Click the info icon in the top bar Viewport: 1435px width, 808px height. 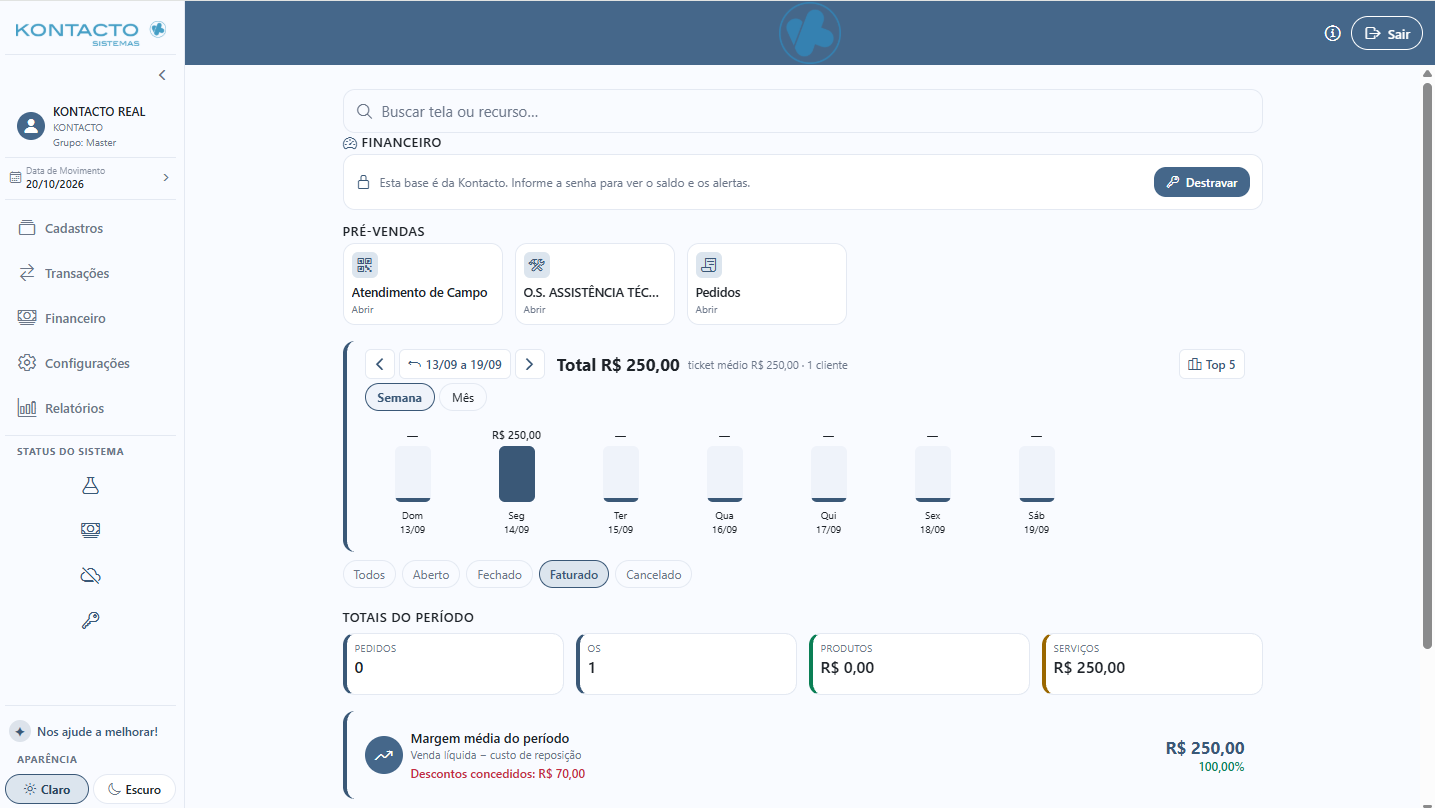pos(1332,33)
